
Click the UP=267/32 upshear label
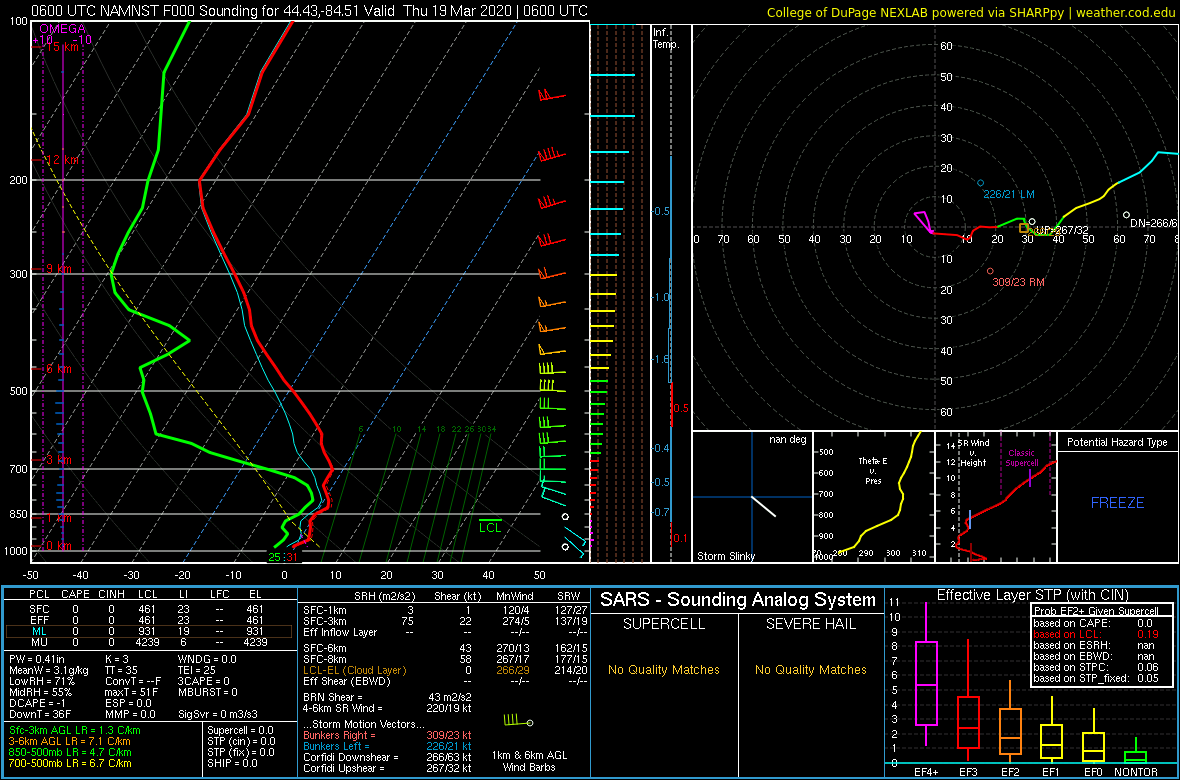1063,230
